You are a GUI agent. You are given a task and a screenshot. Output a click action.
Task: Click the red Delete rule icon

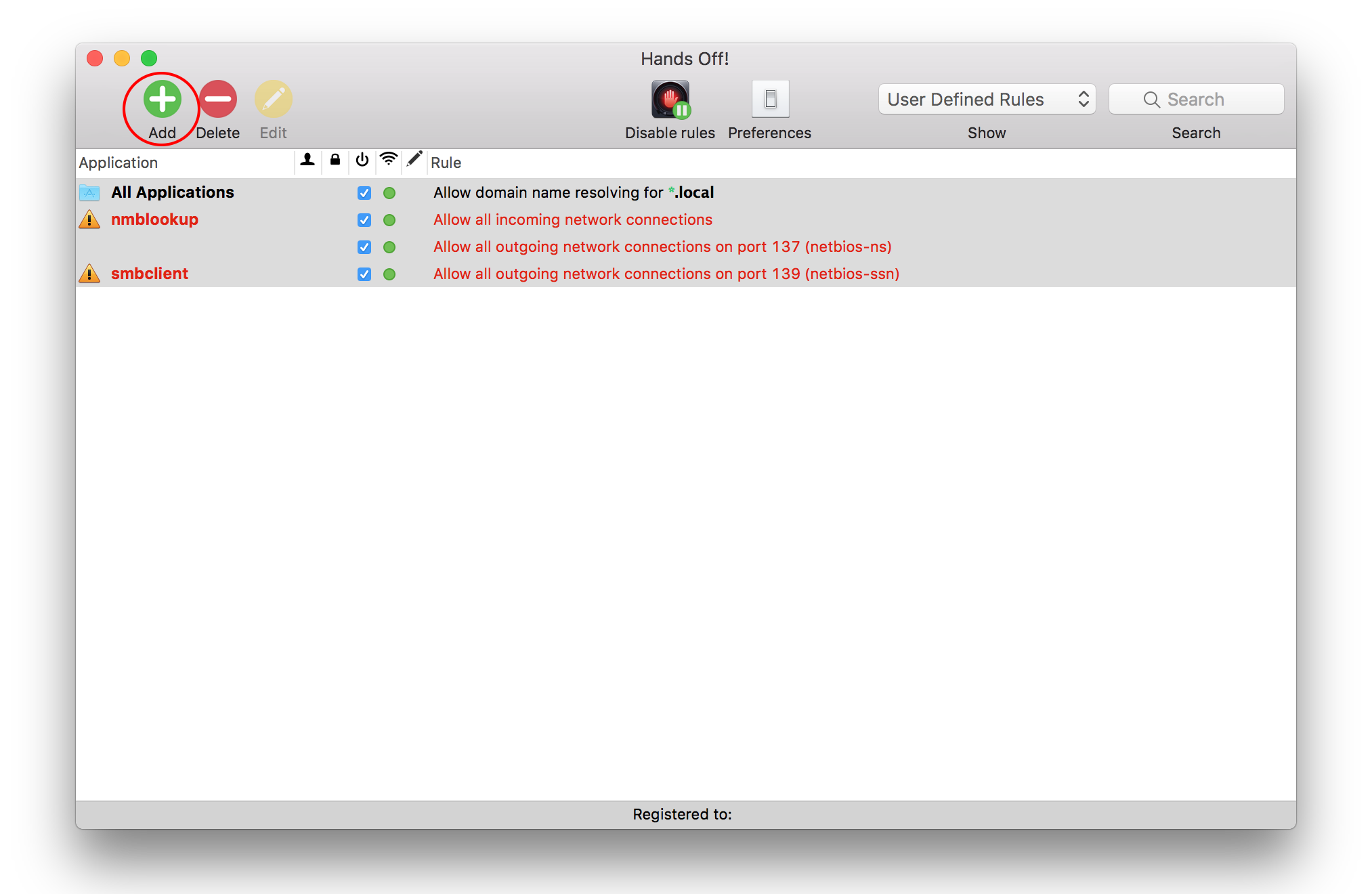point(218,100)
